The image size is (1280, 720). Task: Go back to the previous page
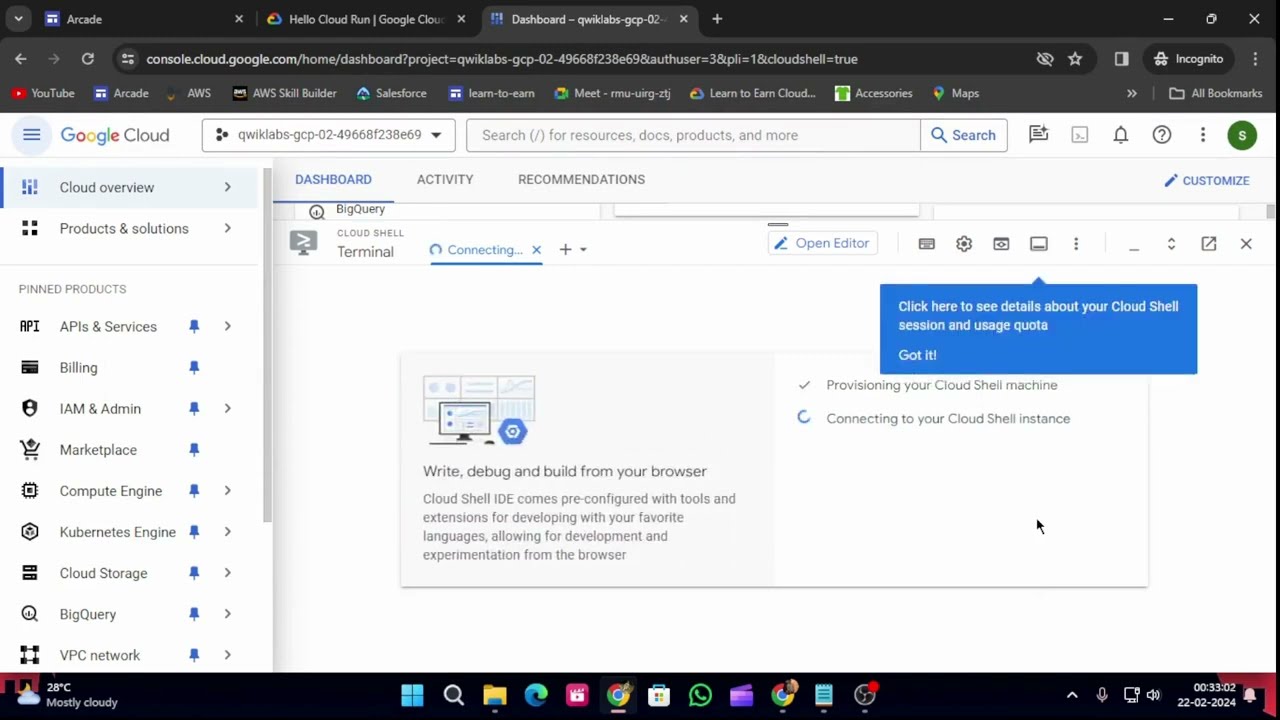pyautogui.click(x=21, y=59)
